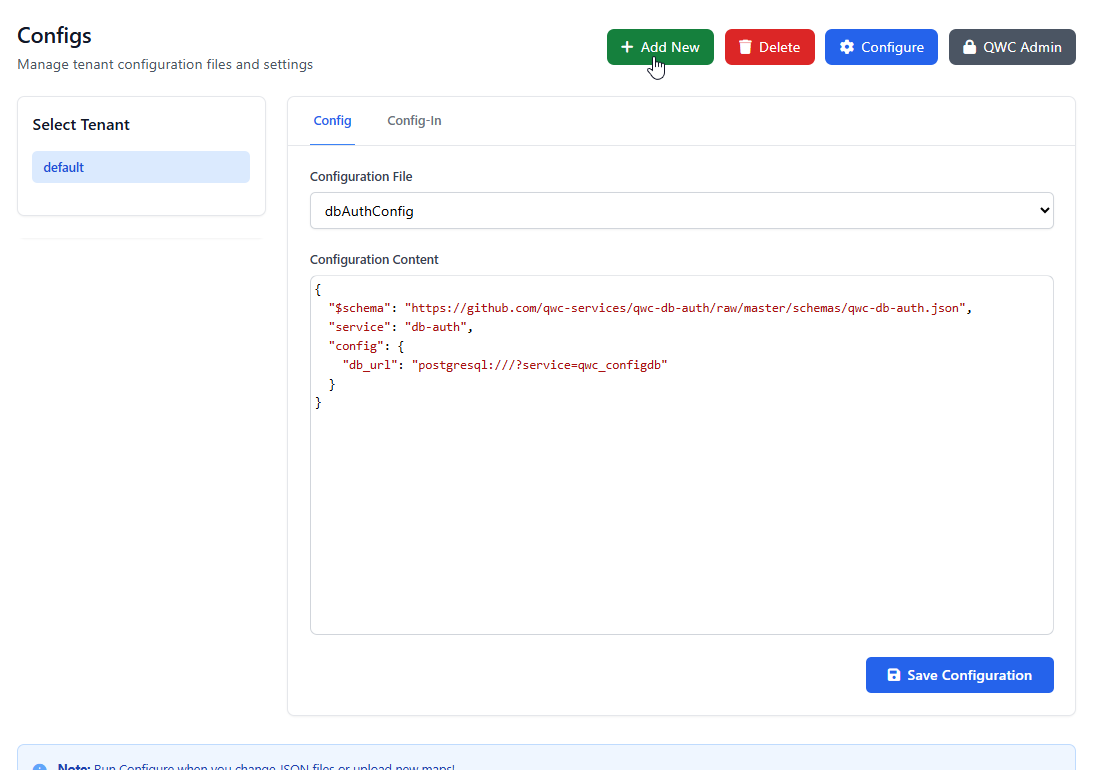Run Configure using the blue button label

892,47
